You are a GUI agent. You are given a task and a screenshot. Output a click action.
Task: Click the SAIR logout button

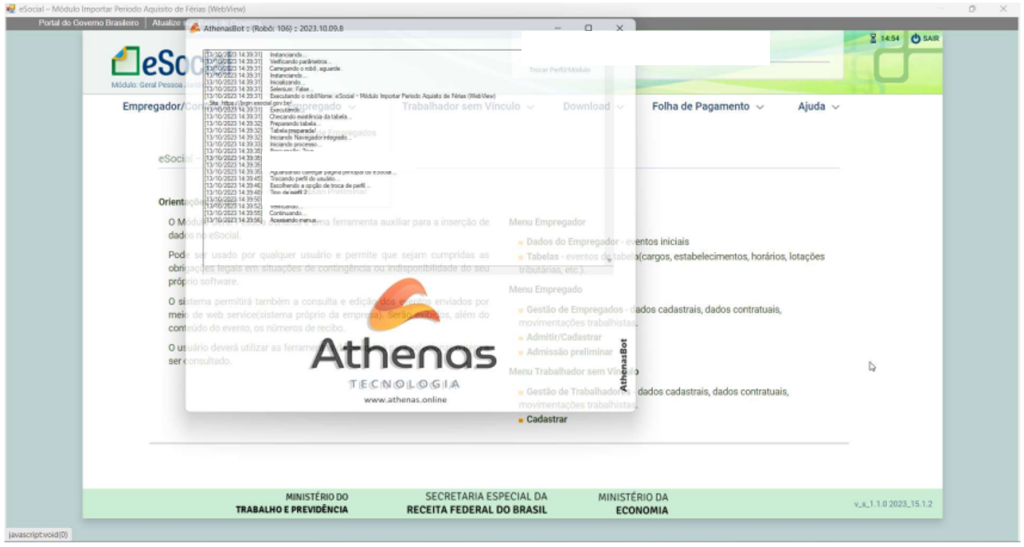pos(925,39)
